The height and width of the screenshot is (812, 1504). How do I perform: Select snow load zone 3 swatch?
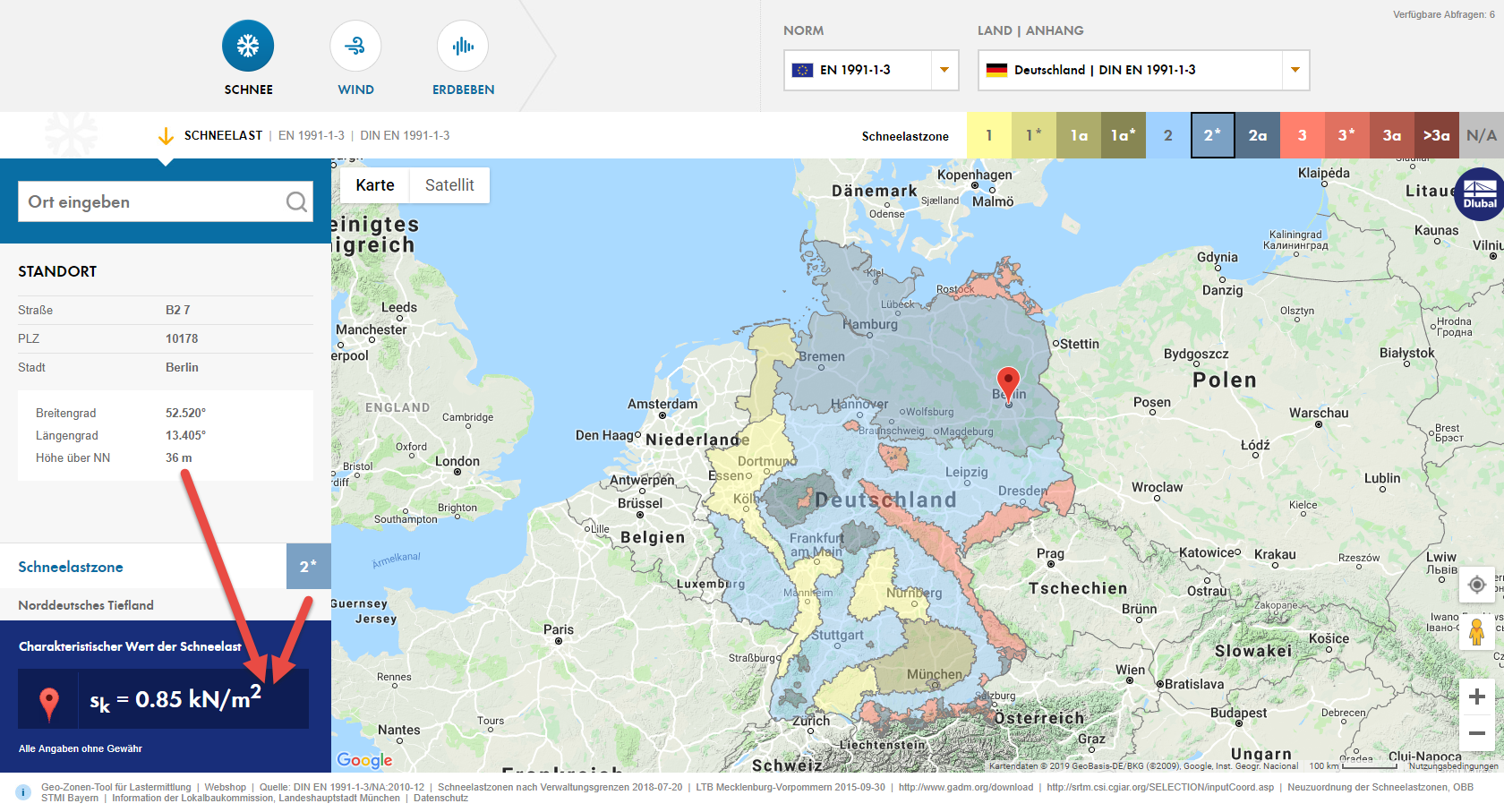point(1303,135)
